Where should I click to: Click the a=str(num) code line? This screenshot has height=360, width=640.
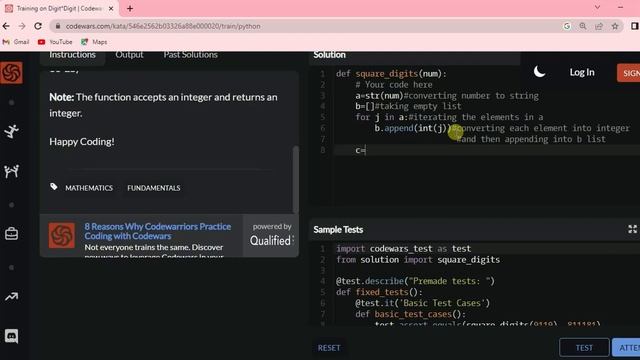point(447,96)
